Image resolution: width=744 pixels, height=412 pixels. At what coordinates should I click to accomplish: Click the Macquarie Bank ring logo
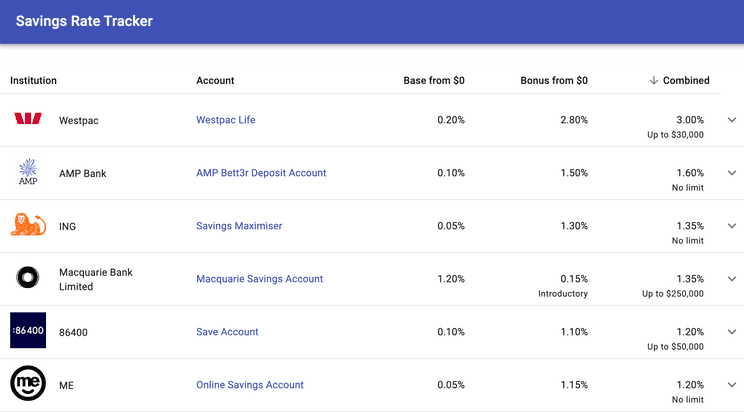tap(28, 277)
